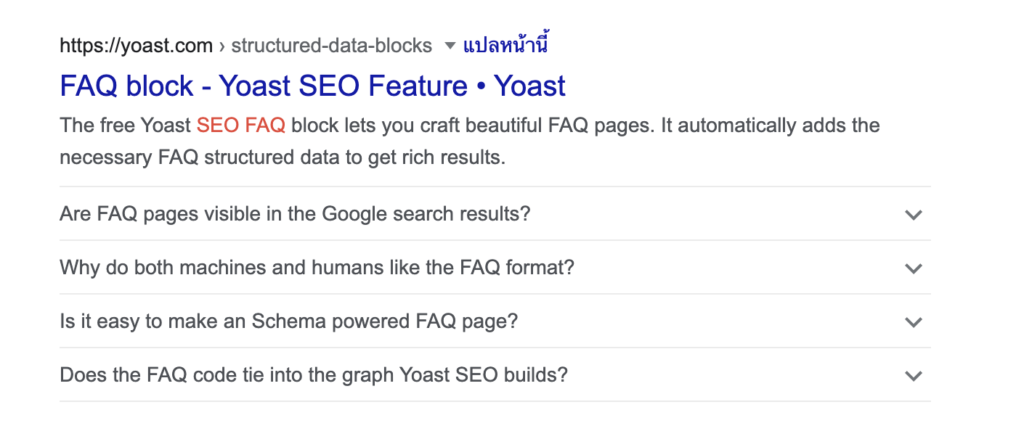The image size is (1024, 431).
Task: Open "Why do both machines and humans" question
Action: pyautogui.click(x=316, y=268)
